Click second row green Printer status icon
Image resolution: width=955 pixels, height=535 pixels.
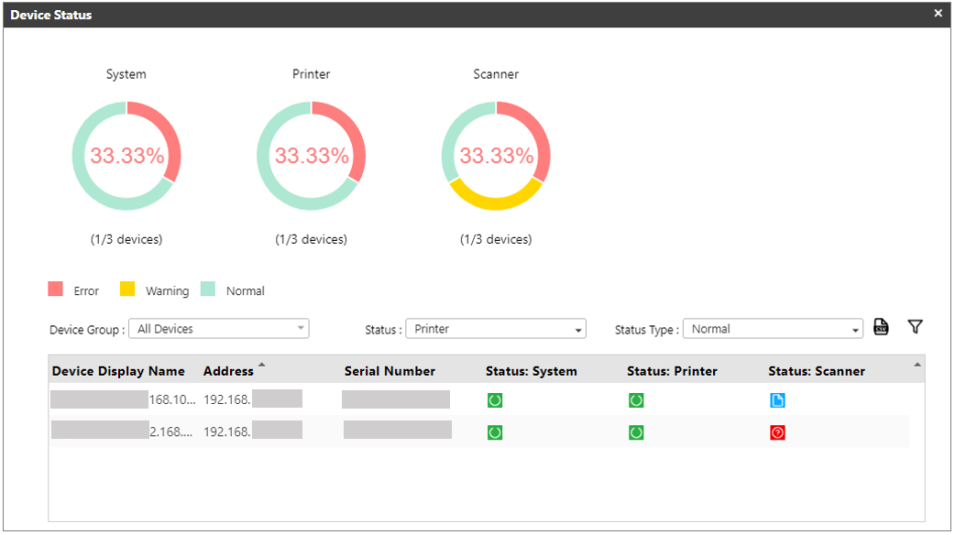636,433
